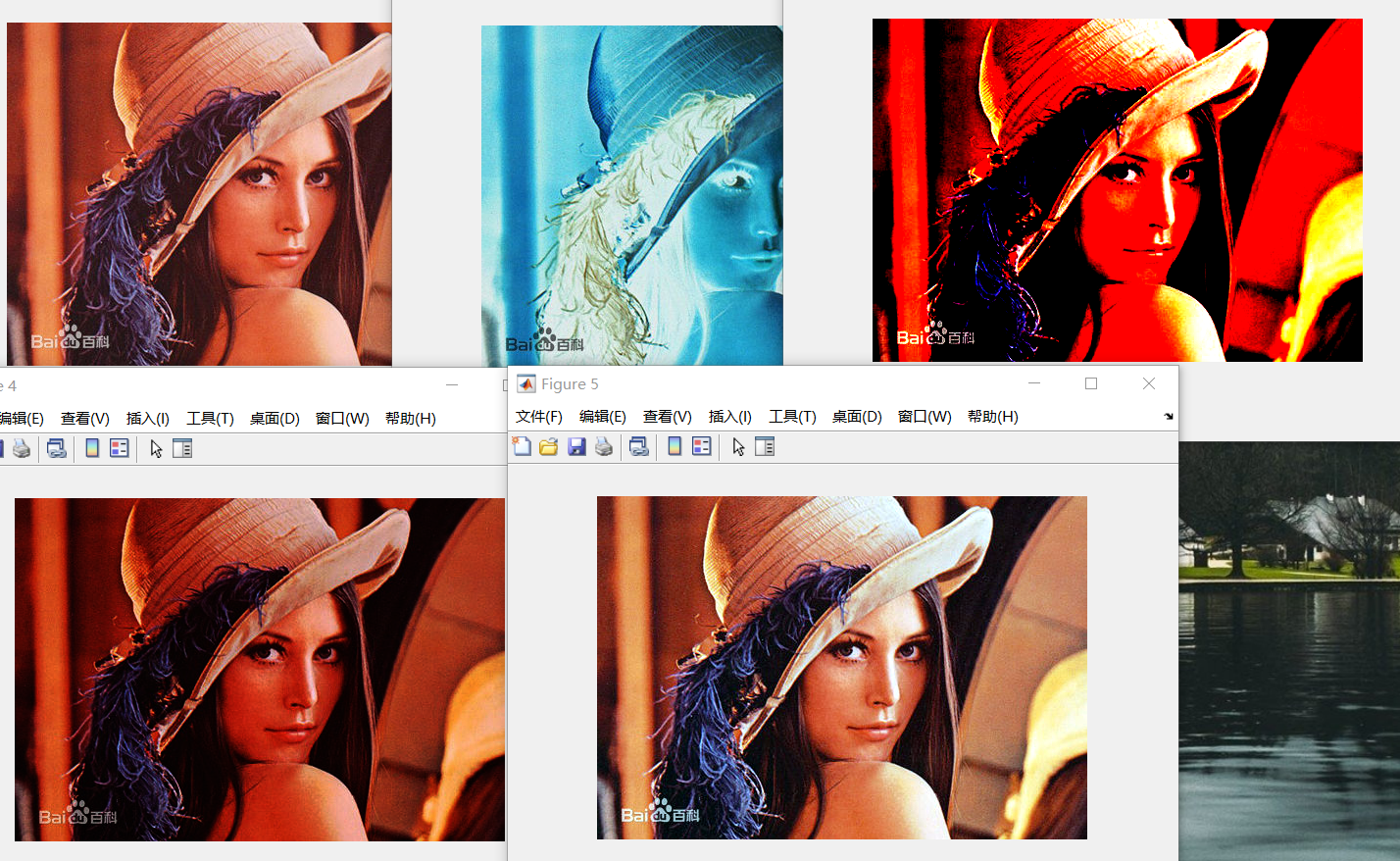Click Print icon in Figure 5 toolbar
The image size is (1400, 861).
[604, 447]
